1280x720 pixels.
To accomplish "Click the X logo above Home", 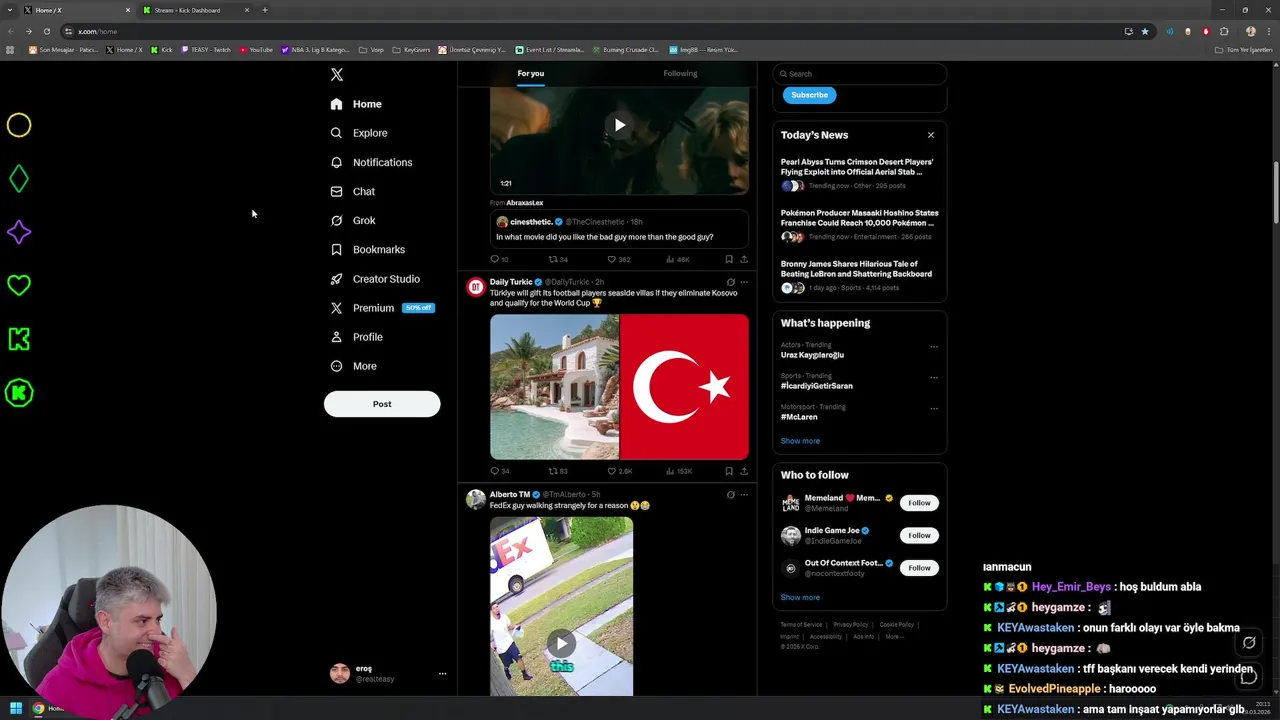I will (337, 75).
